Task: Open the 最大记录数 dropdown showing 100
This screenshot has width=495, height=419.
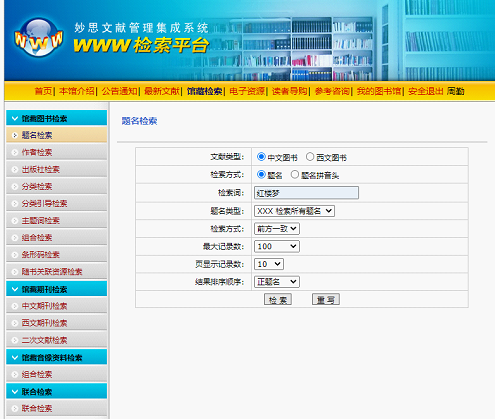Action: 277,246
